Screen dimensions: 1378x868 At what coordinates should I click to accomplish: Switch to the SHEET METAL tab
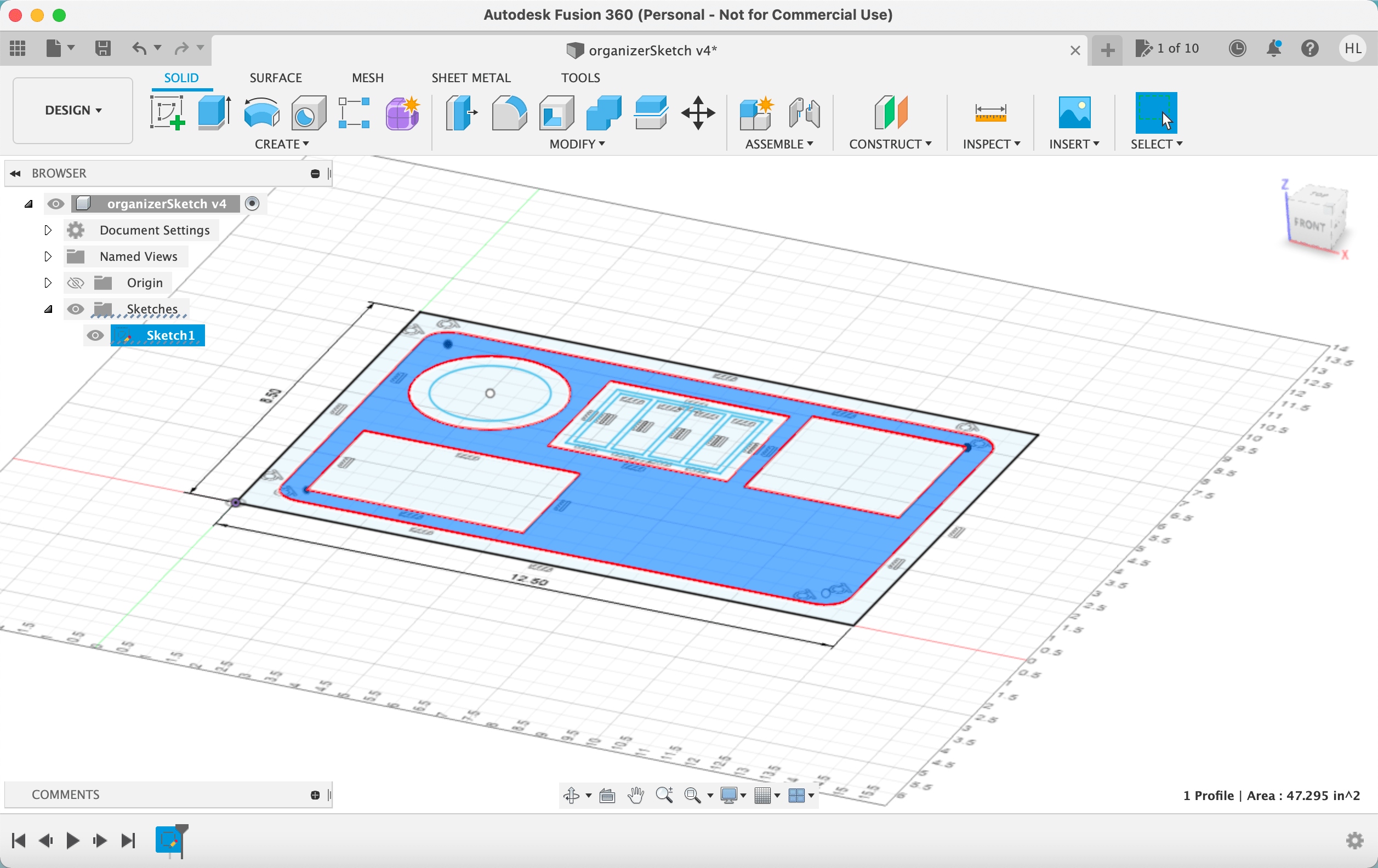470,78
